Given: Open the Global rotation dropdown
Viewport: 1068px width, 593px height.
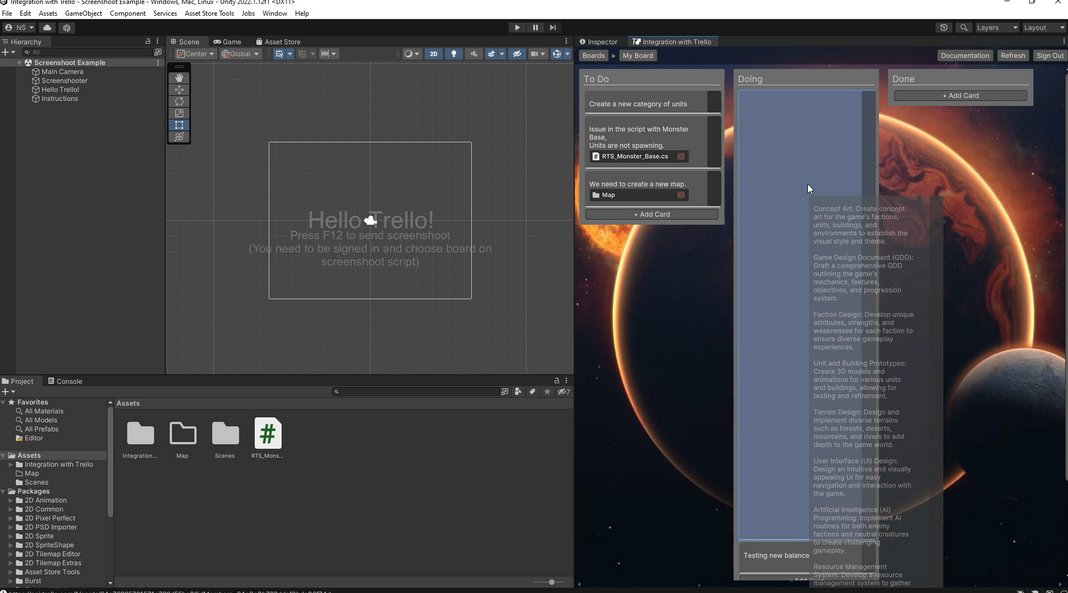Looking at the screenshot, I should (x=240, y=54).
